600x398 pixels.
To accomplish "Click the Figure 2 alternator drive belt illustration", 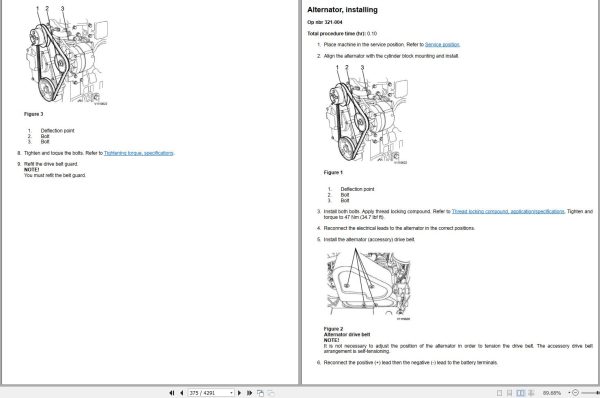I will [x=368, y=284].
